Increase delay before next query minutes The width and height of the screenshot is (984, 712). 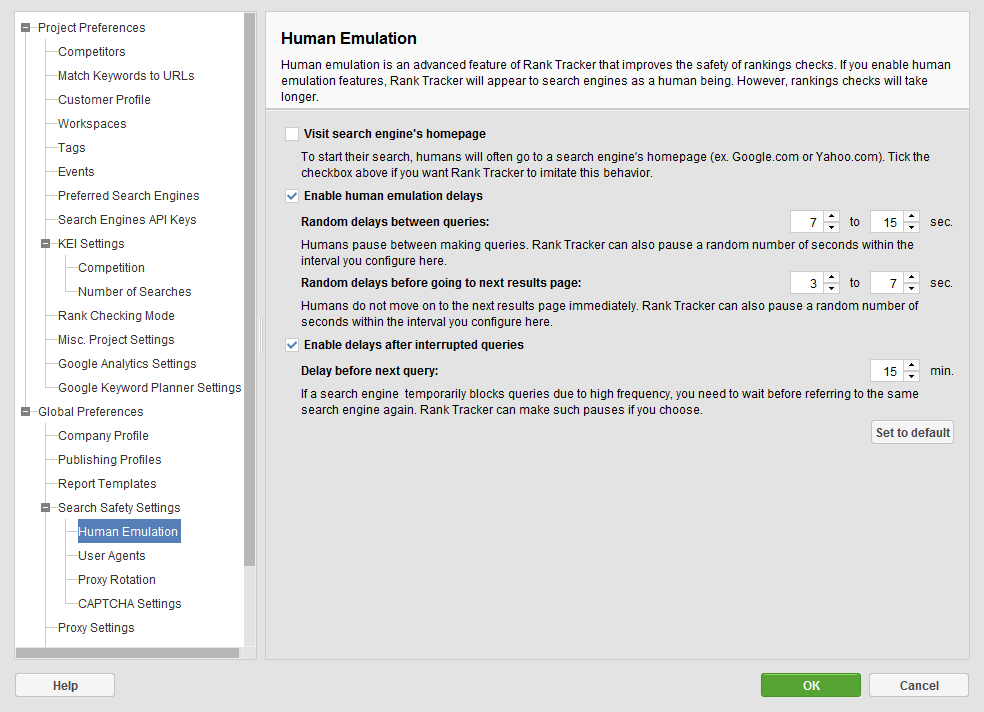point(912,365)
